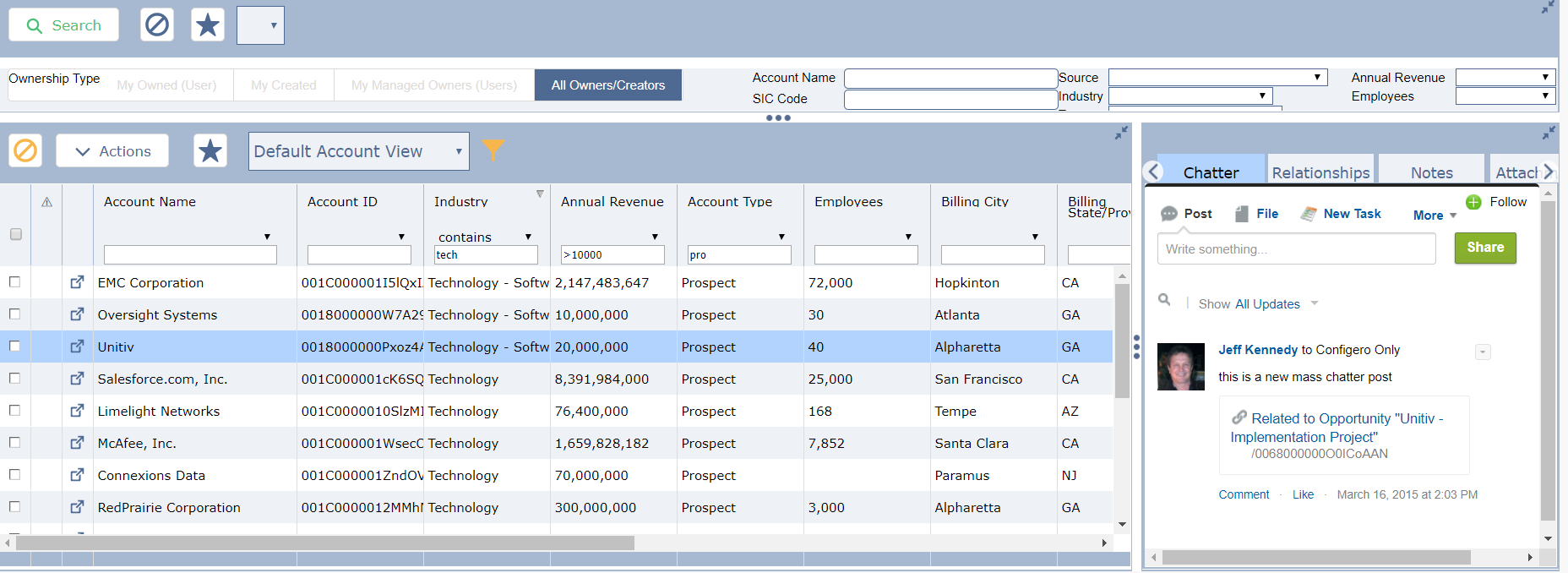This screenshot has width=1568, height=573.
Task: Switch to the Notes tab
Action: click(x=1431, y=172)
